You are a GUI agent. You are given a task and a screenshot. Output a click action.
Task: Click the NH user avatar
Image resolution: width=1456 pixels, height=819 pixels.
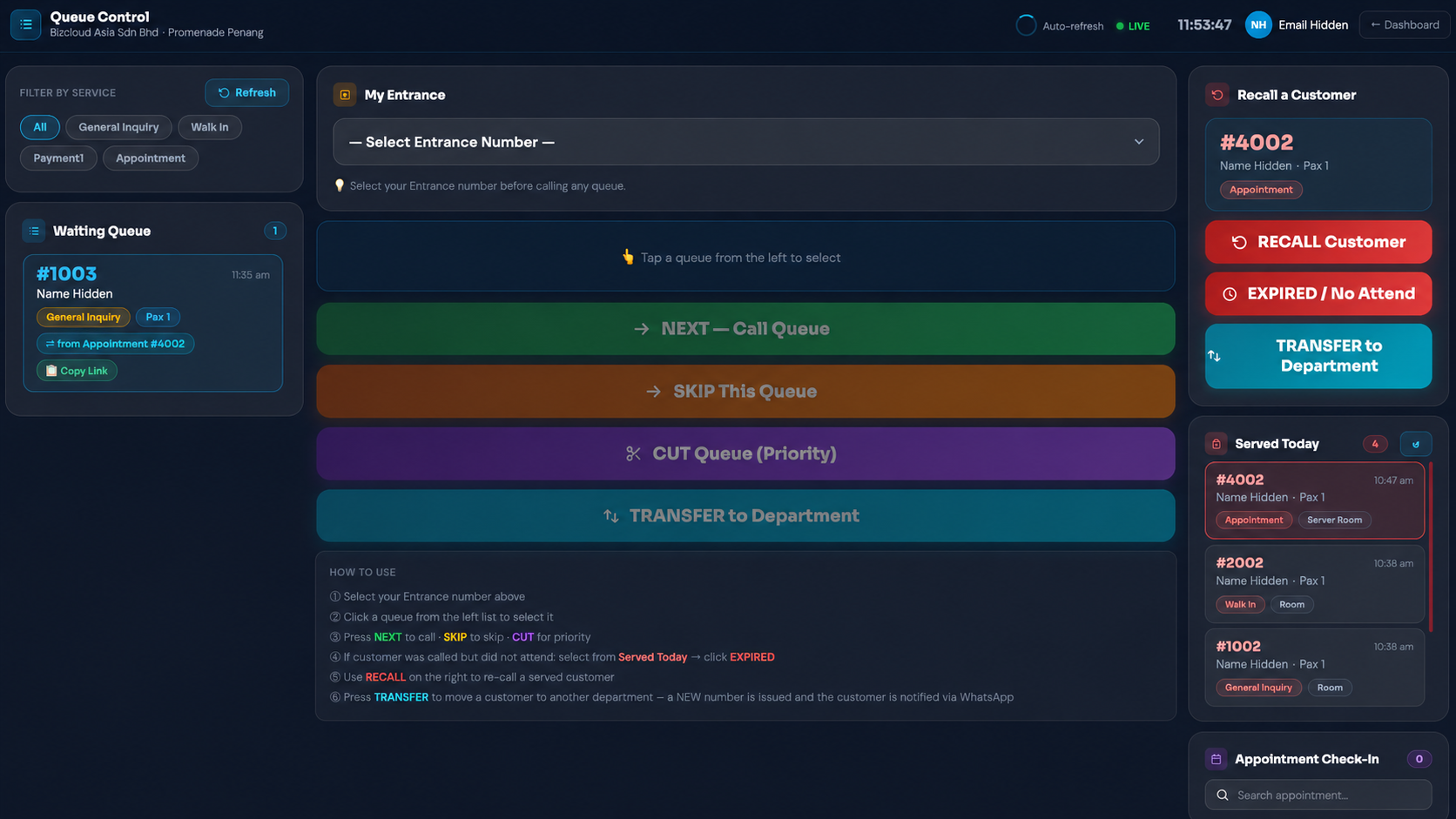[x=1258, y=25]
